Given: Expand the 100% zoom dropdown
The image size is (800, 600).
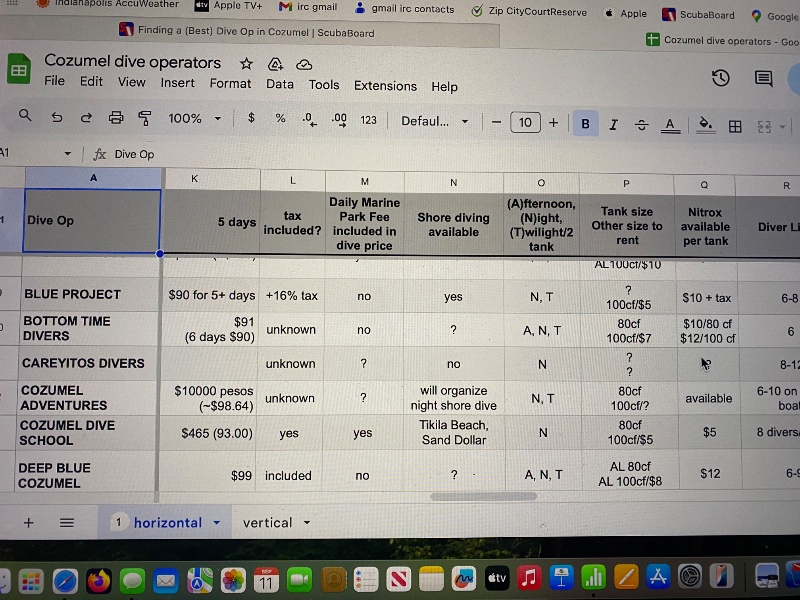Looking at the screenshot, I should point(195,118).
